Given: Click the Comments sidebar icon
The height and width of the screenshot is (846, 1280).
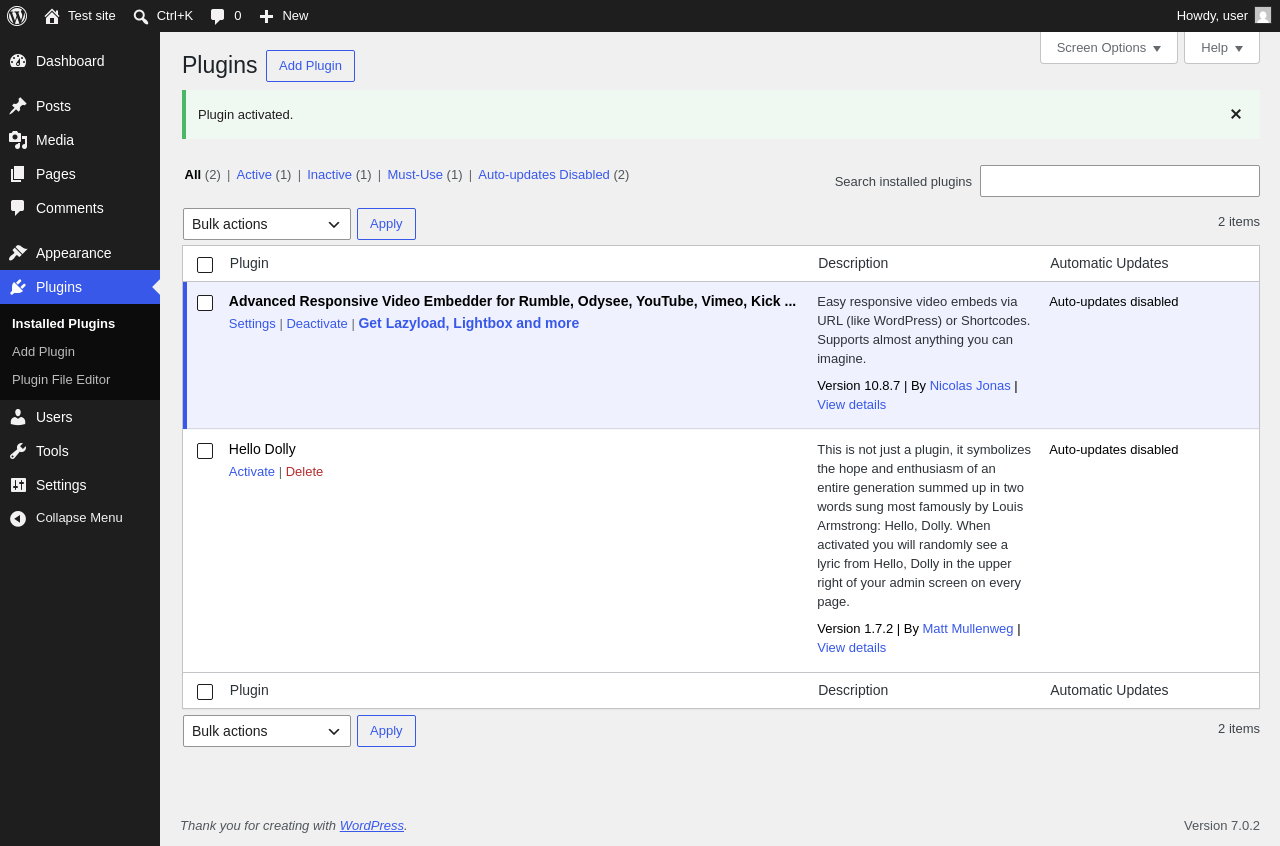Looking at the screenshot, I should [18, 208].
